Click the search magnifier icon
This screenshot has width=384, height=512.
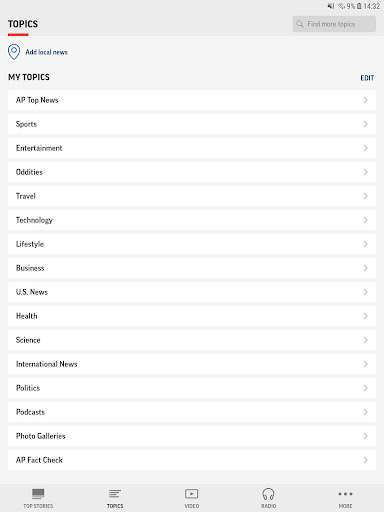click(x=300, y=24)
